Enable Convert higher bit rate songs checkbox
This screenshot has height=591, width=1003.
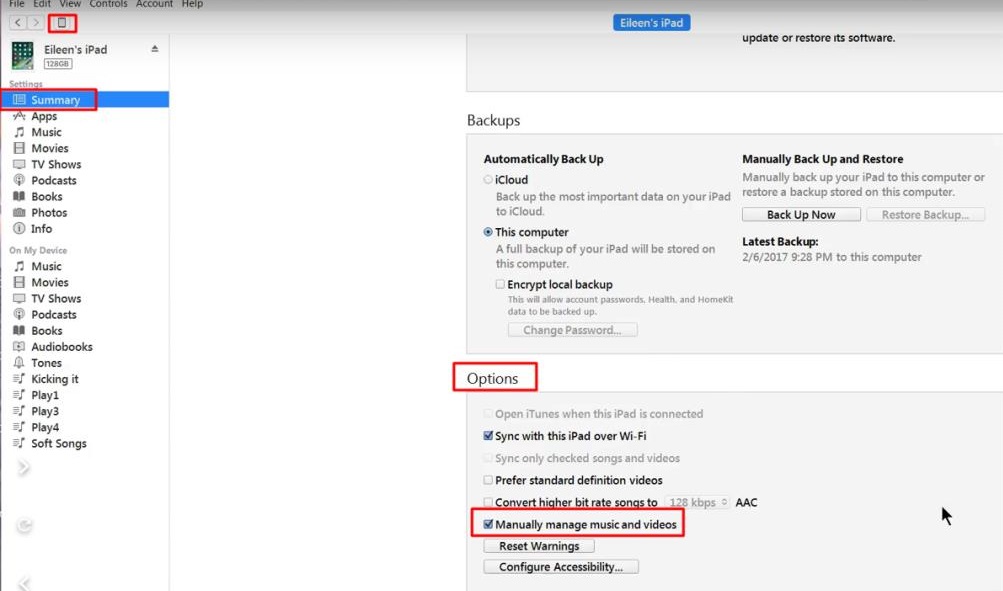click(488, 502)
